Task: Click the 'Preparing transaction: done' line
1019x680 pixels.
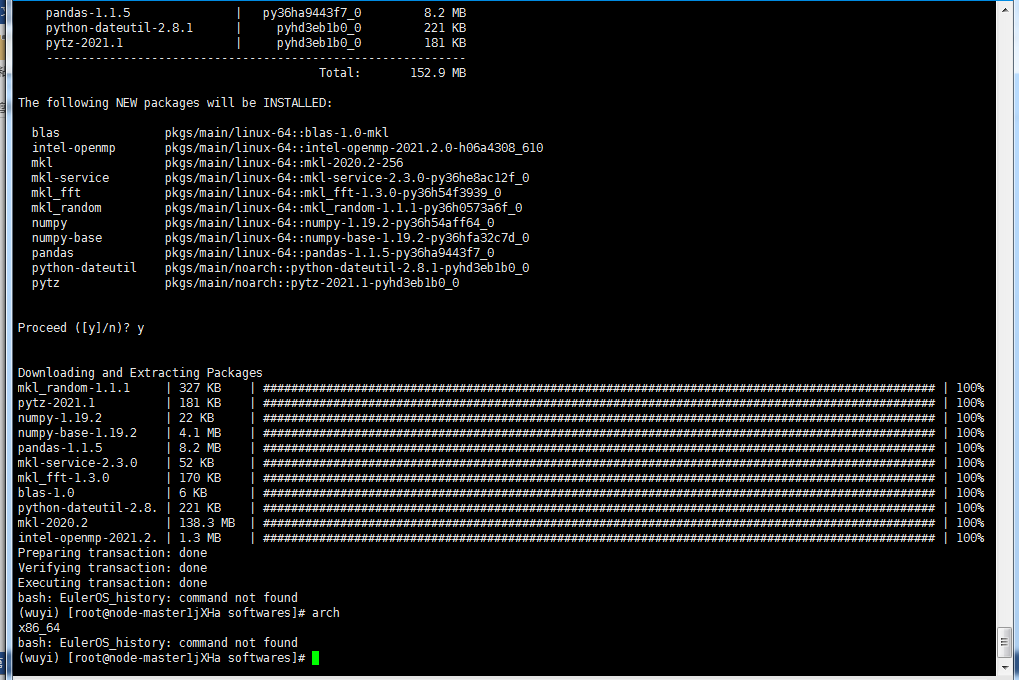Action: pos(112,553)
